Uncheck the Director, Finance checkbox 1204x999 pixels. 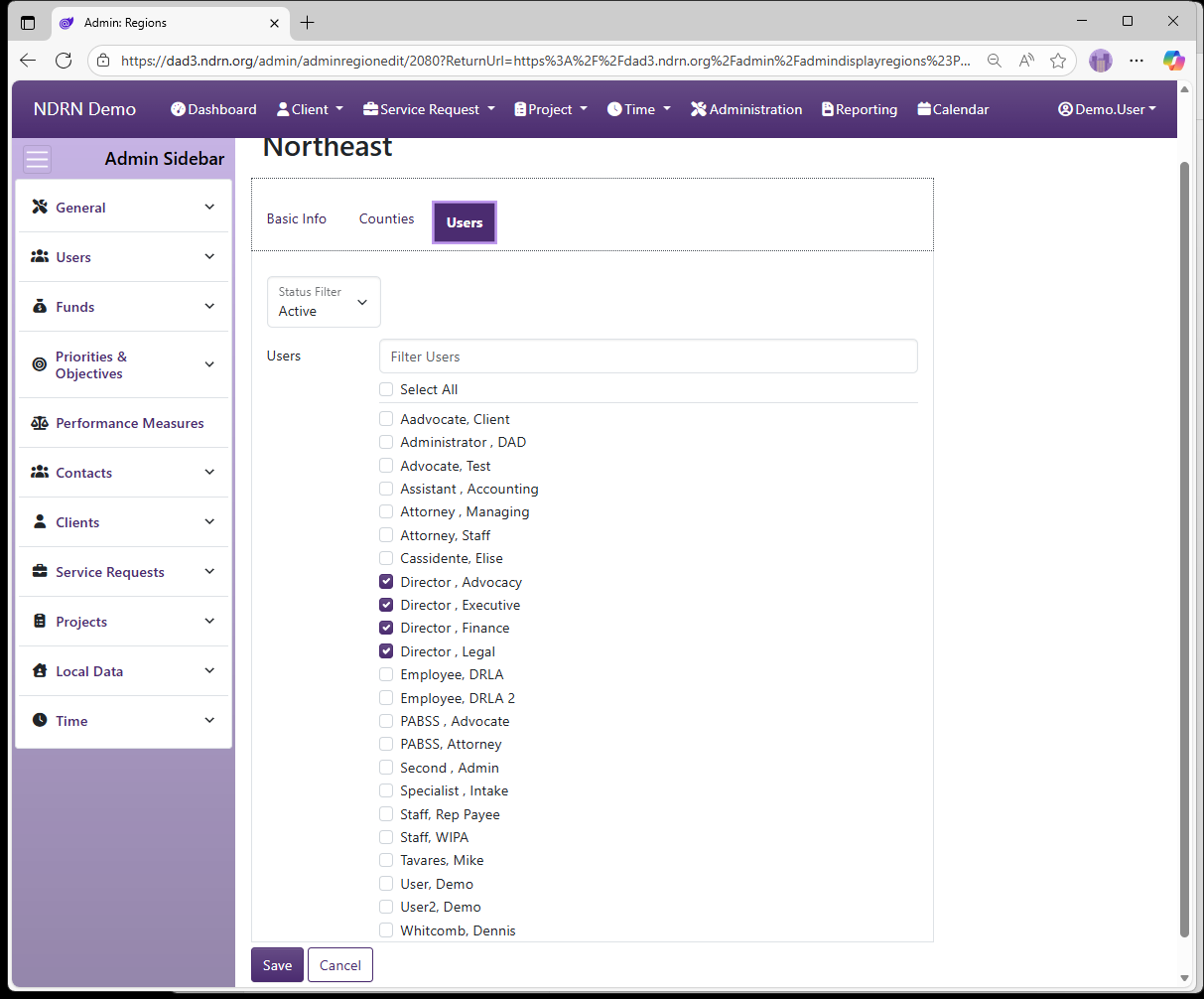coord(386,628)
